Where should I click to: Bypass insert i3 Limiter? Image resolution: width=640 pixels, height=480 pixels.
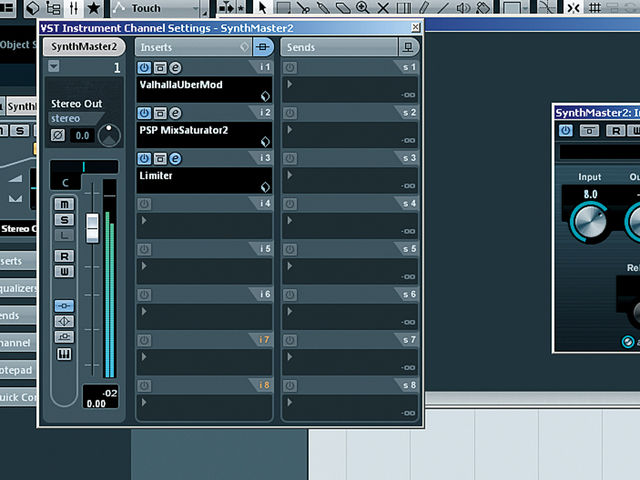(160, 158)
